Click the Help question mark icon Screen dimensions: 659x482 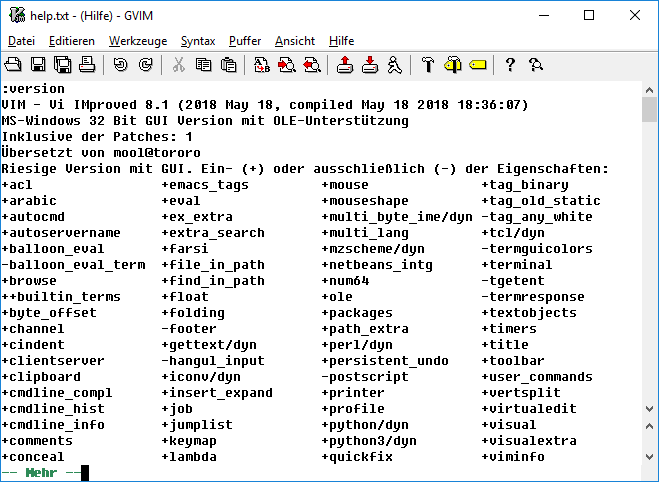(510, 65)
